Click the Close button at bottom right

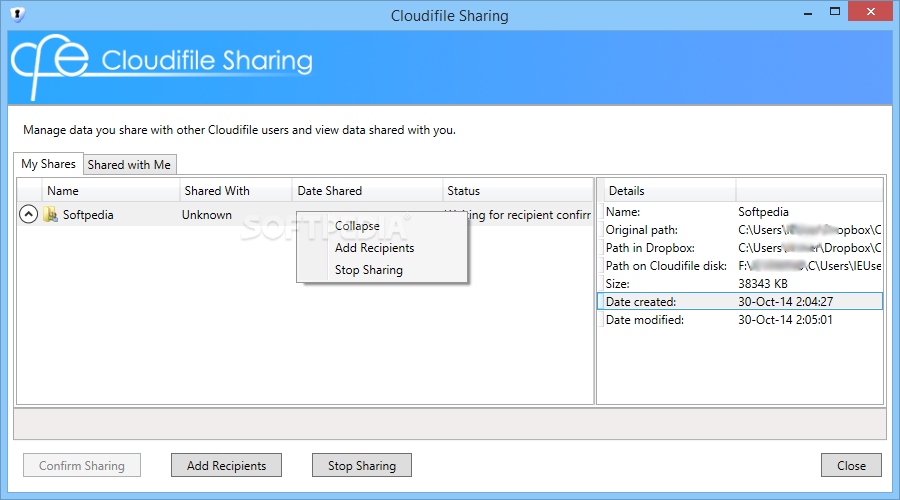(x=851, y=466)
